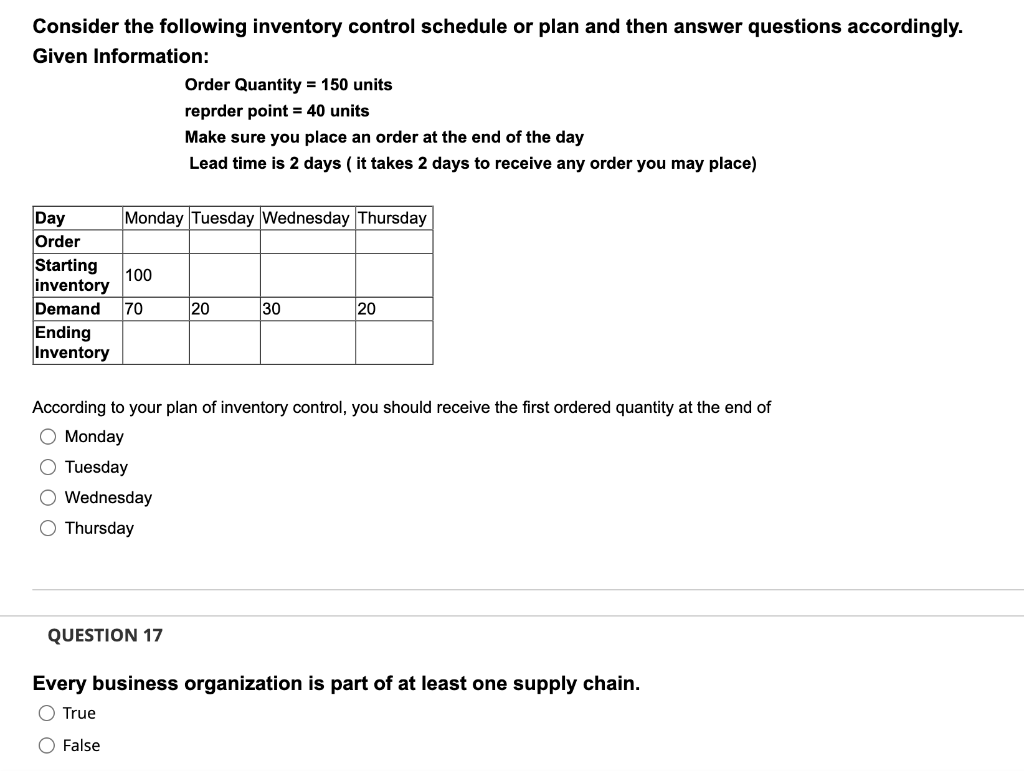Select the Monday radio button
The width and height of the screenshot is (1024, 771).
tap(47, 436)
